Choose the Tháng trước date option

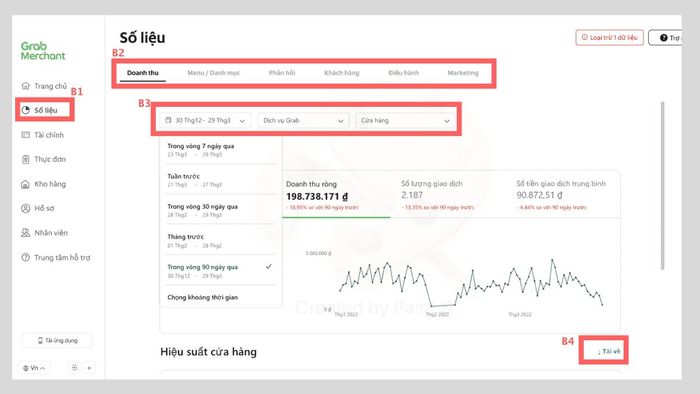coord(221,241)
